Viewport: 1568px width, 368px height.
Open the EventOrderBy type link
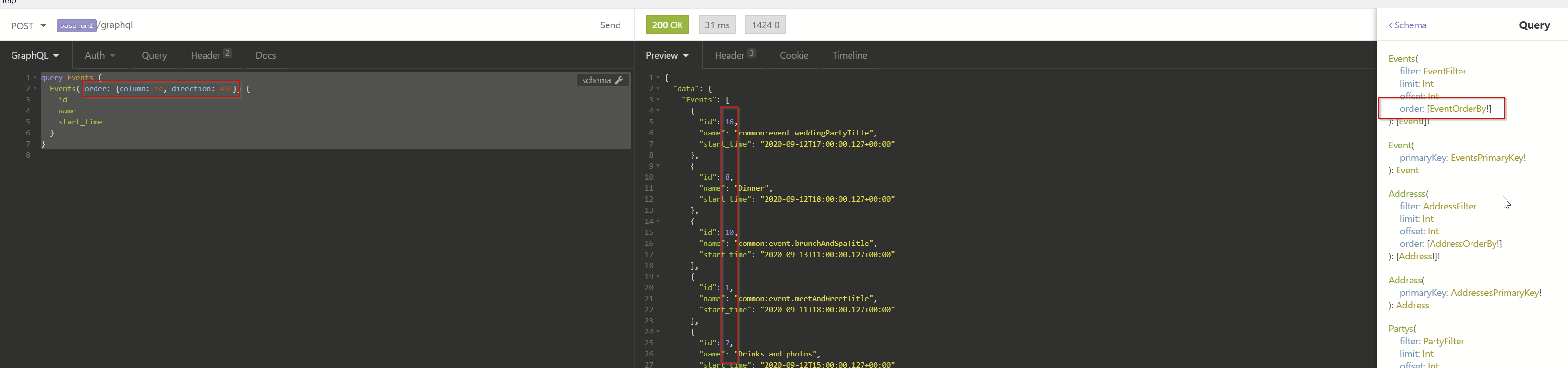[1457, 109]
